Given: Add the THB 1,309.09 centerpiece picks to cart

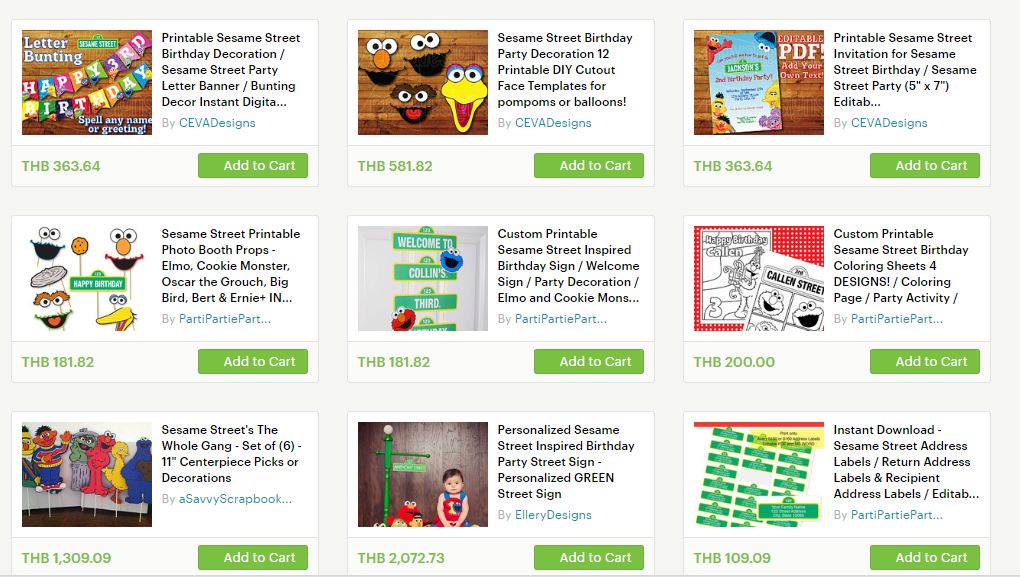Looking at the screenshot, I should pos(253,557).
